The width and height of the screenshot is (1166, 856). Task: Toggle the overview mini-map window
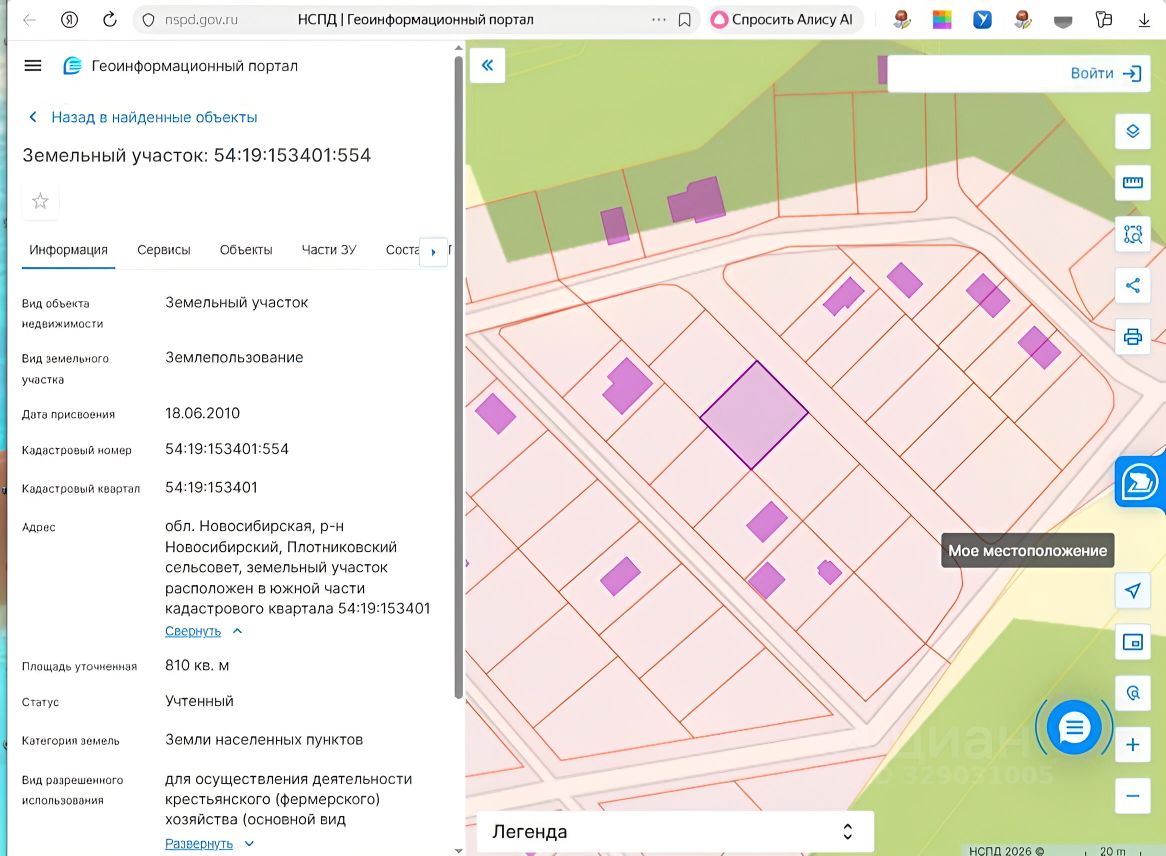[1132, 642]
